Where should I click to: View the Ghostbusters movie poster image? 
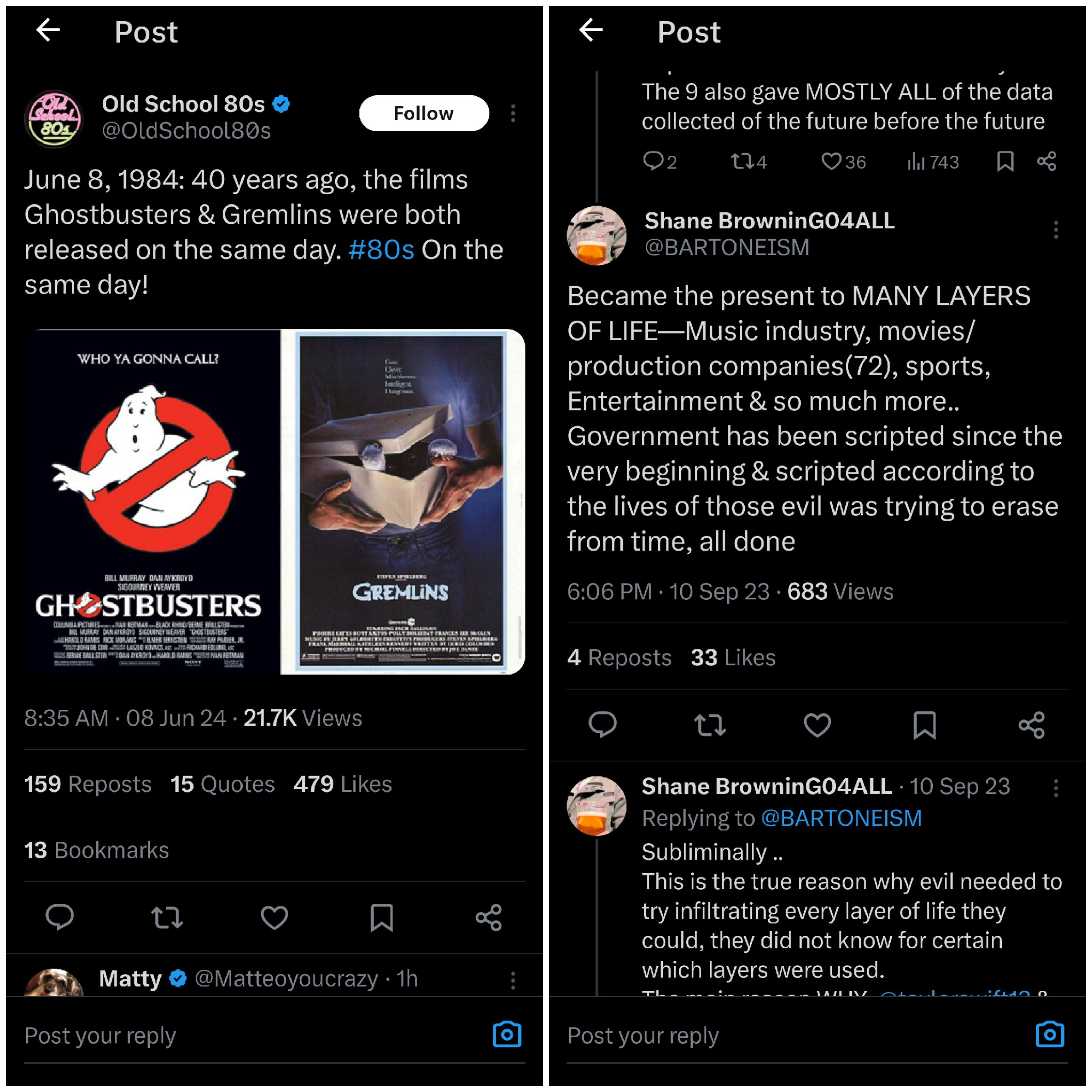152,501
